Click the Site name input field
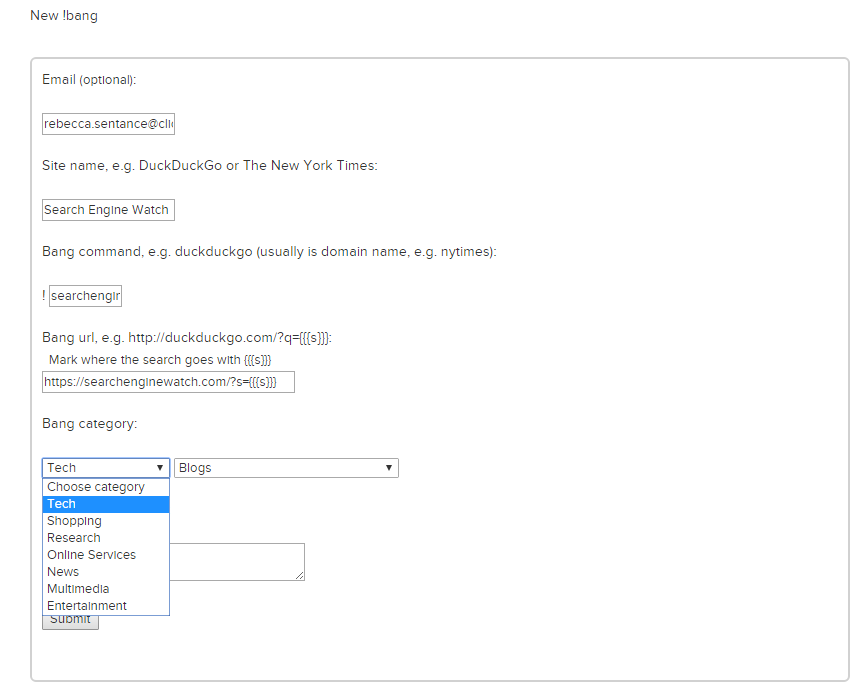865x693 pixels. coord(108,210)
